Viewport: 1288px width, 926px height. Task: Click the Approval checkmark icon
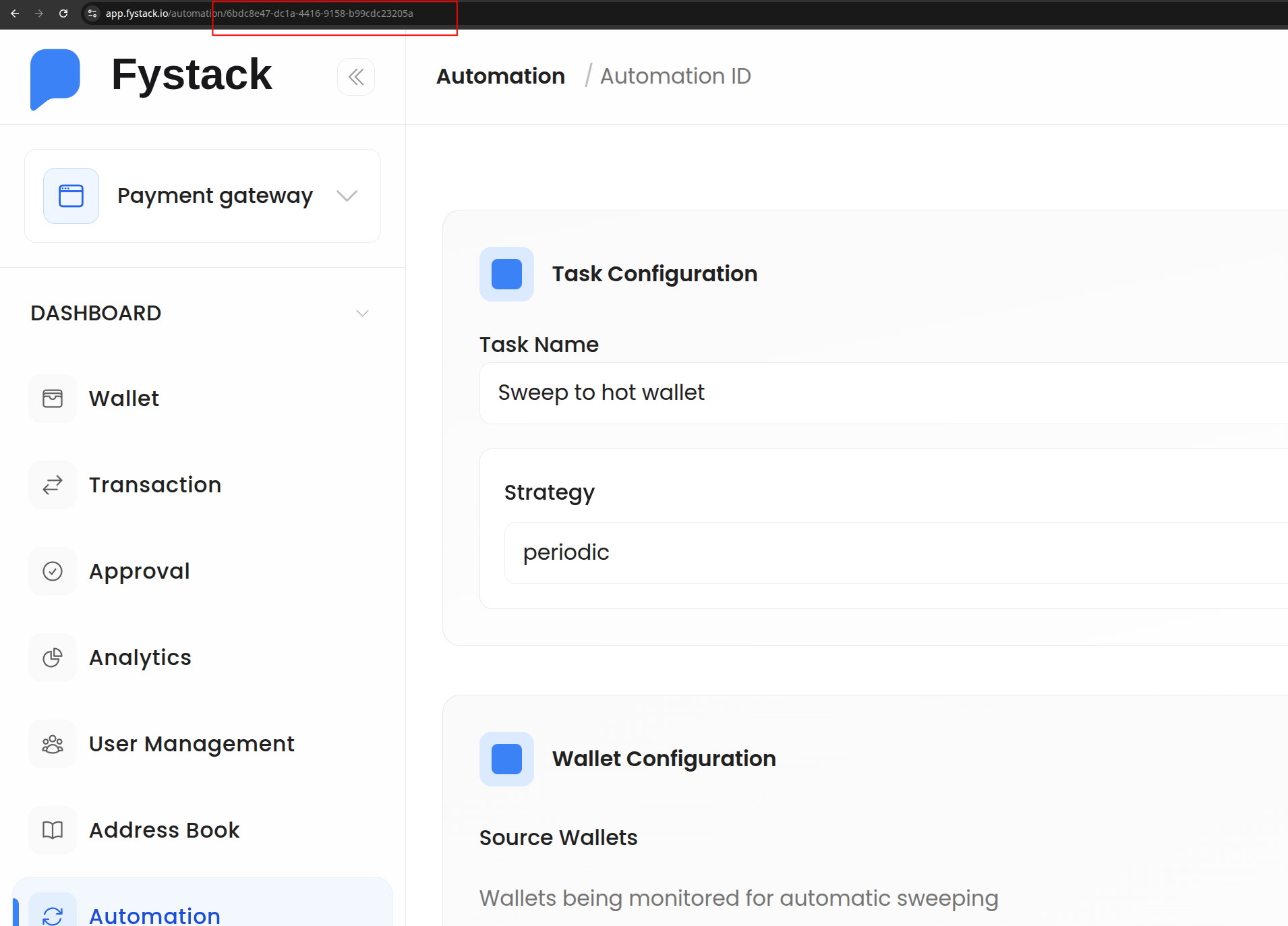click(x=53, y=571)
